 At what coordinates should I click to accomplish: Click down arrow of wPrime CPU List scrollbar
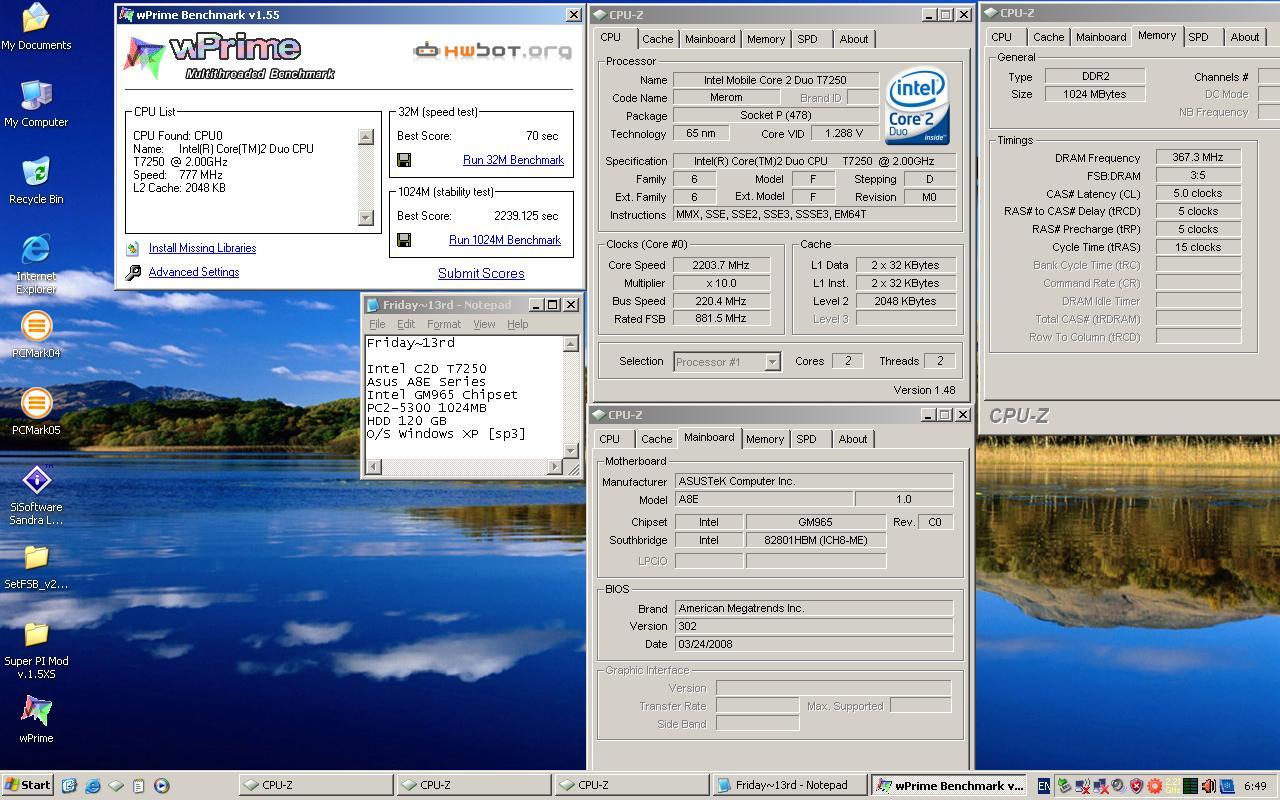[x=366, y=217]
